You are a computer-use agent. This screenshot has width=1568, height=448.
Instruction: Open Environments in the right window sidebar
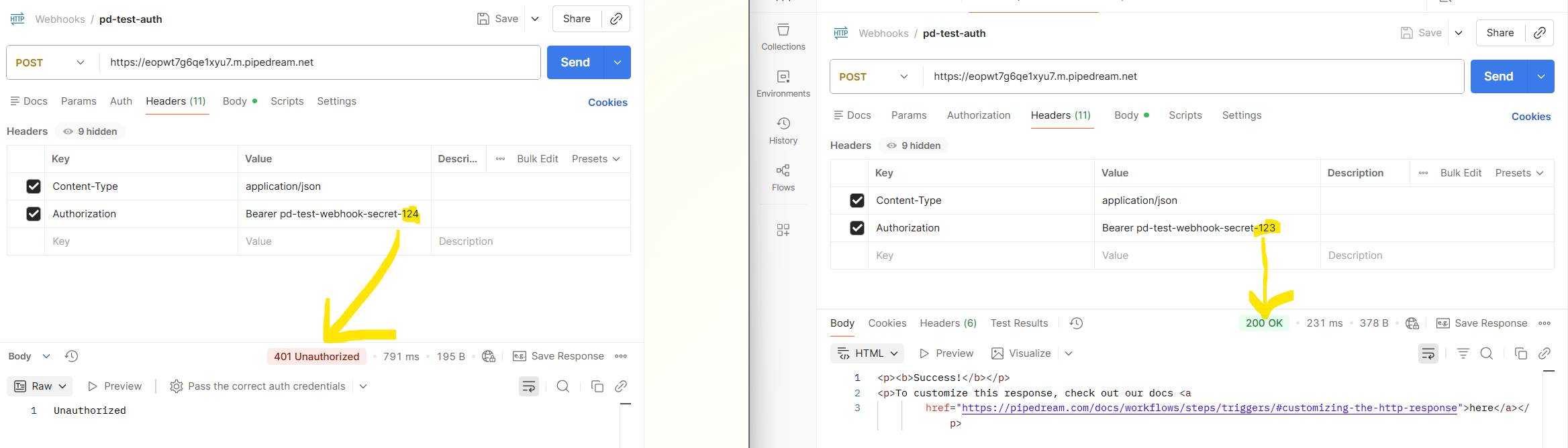[783, 85]
